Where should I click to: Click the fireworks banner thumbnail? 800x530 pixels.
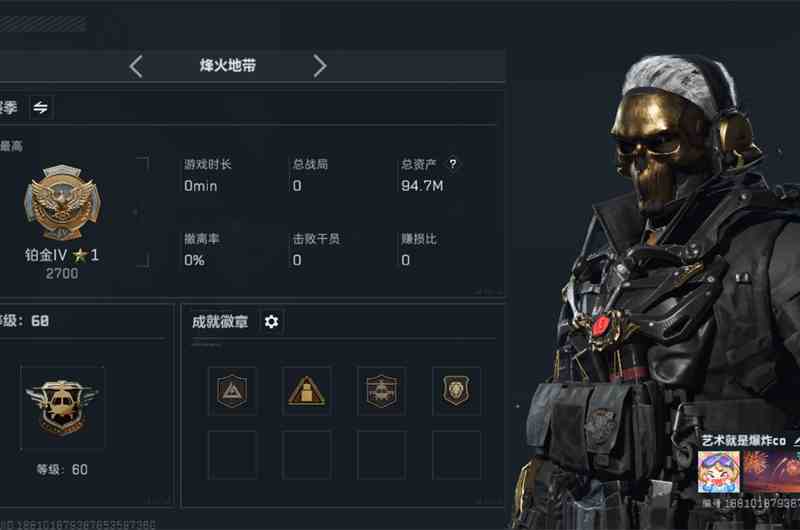point(771,472)
